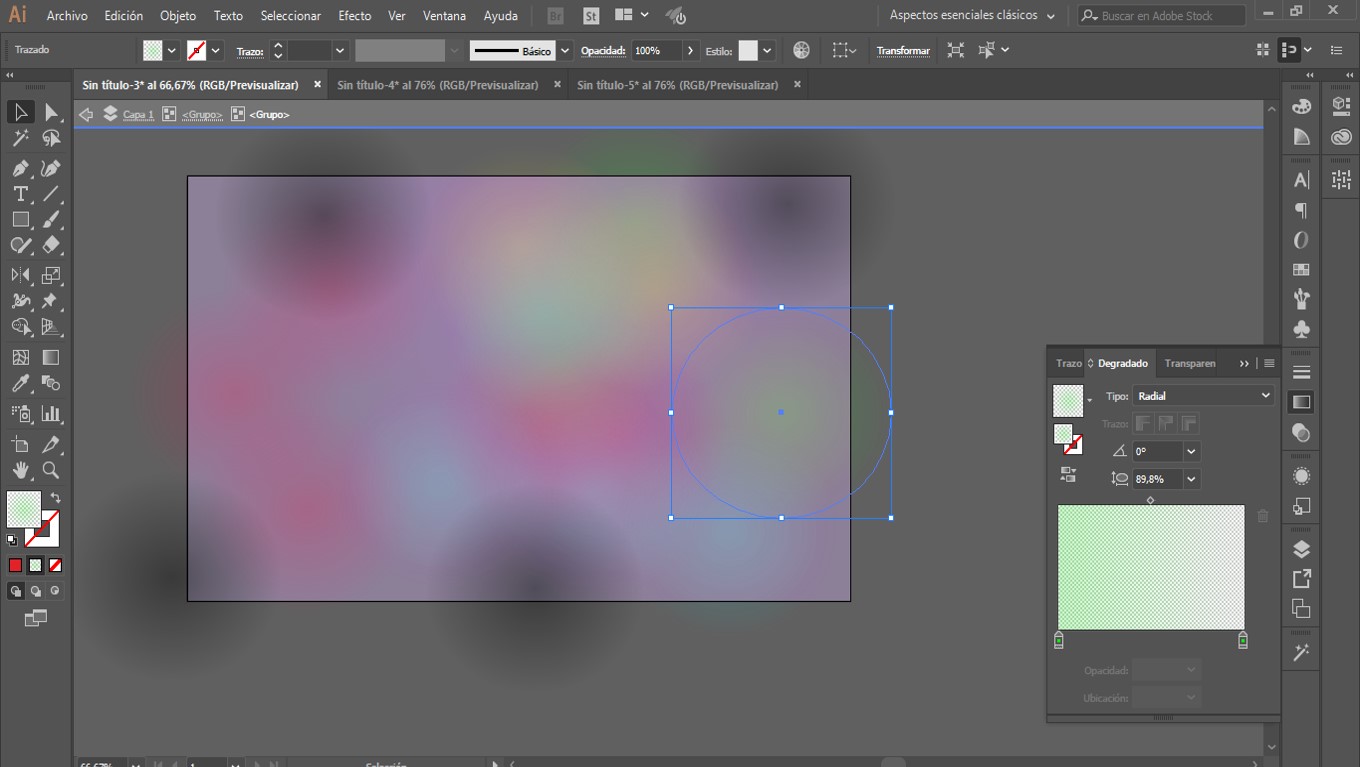The height and width of the screenshot is (767, 1360).
Task: Select the Shape Builder tool
Action: point(20,327)
